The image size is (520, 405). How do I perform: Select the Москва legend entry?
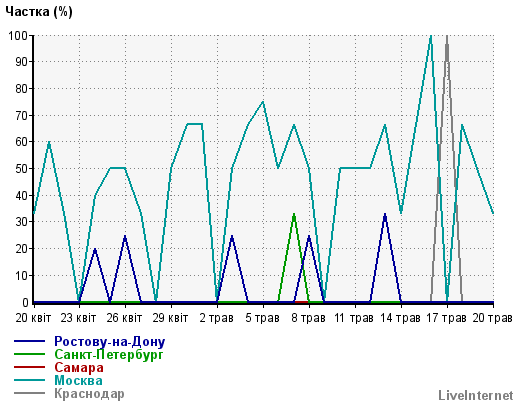pos(78,380)
